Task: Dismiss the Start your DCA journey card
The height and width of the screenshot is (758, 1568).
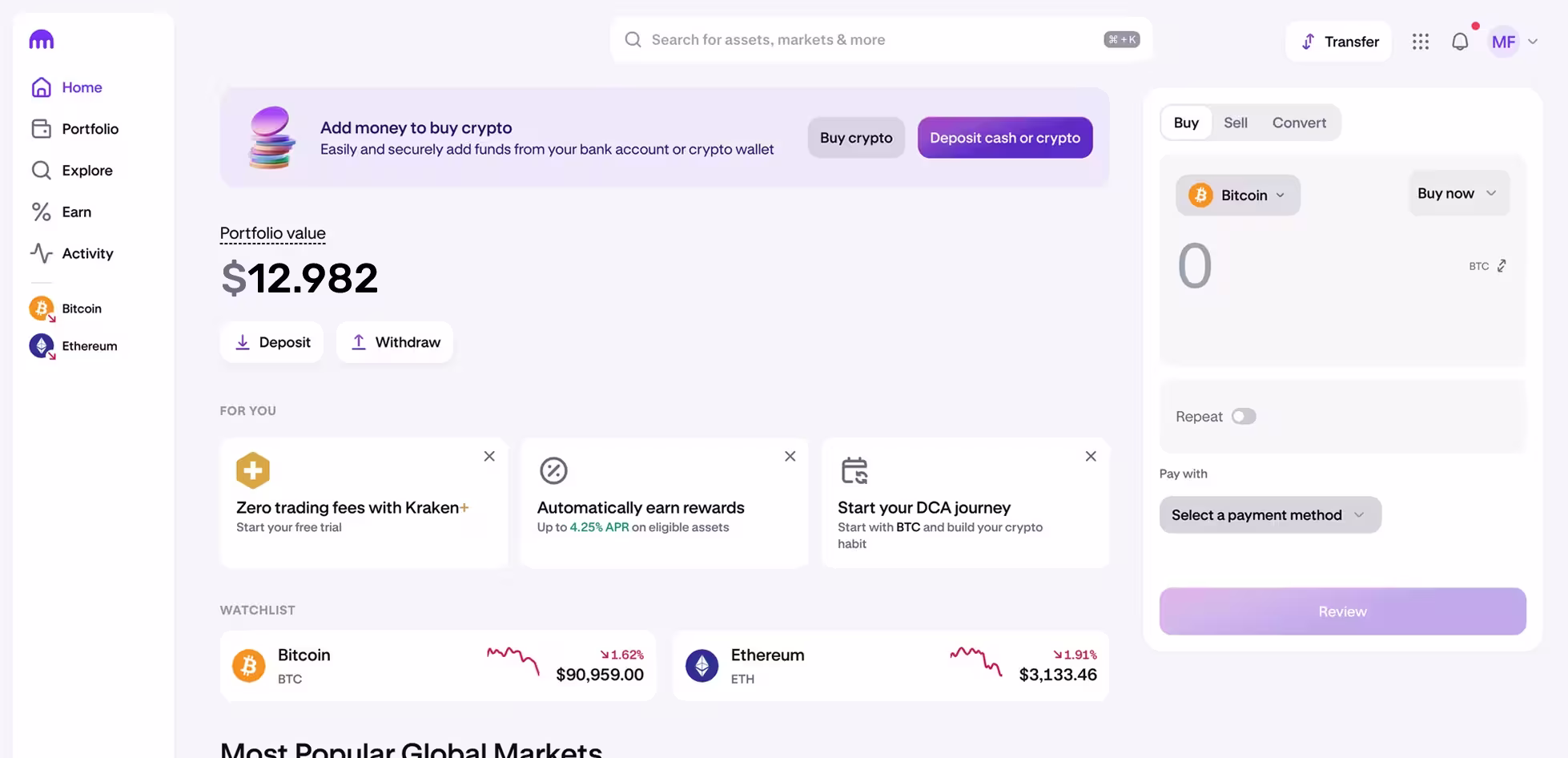Action: tap(1091, 456)
